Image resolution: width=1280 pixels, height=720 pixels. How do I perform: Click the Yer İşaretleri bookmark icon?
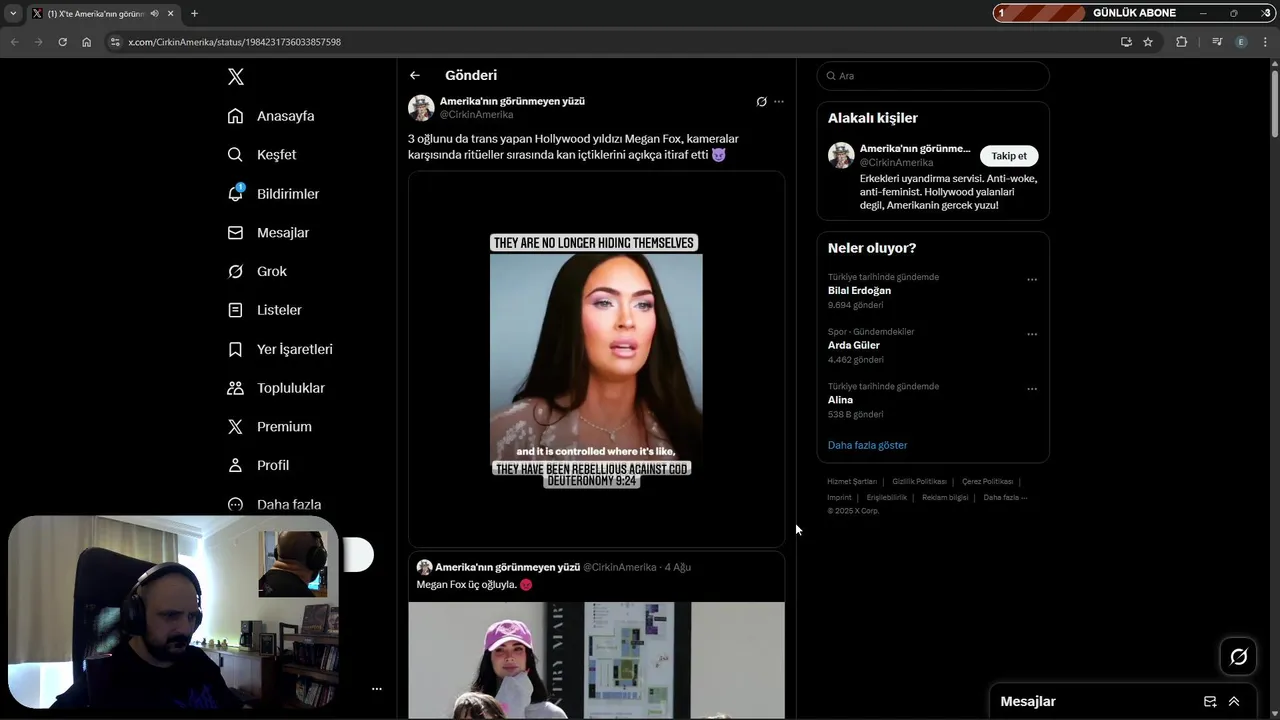click(x=235, y=349)
